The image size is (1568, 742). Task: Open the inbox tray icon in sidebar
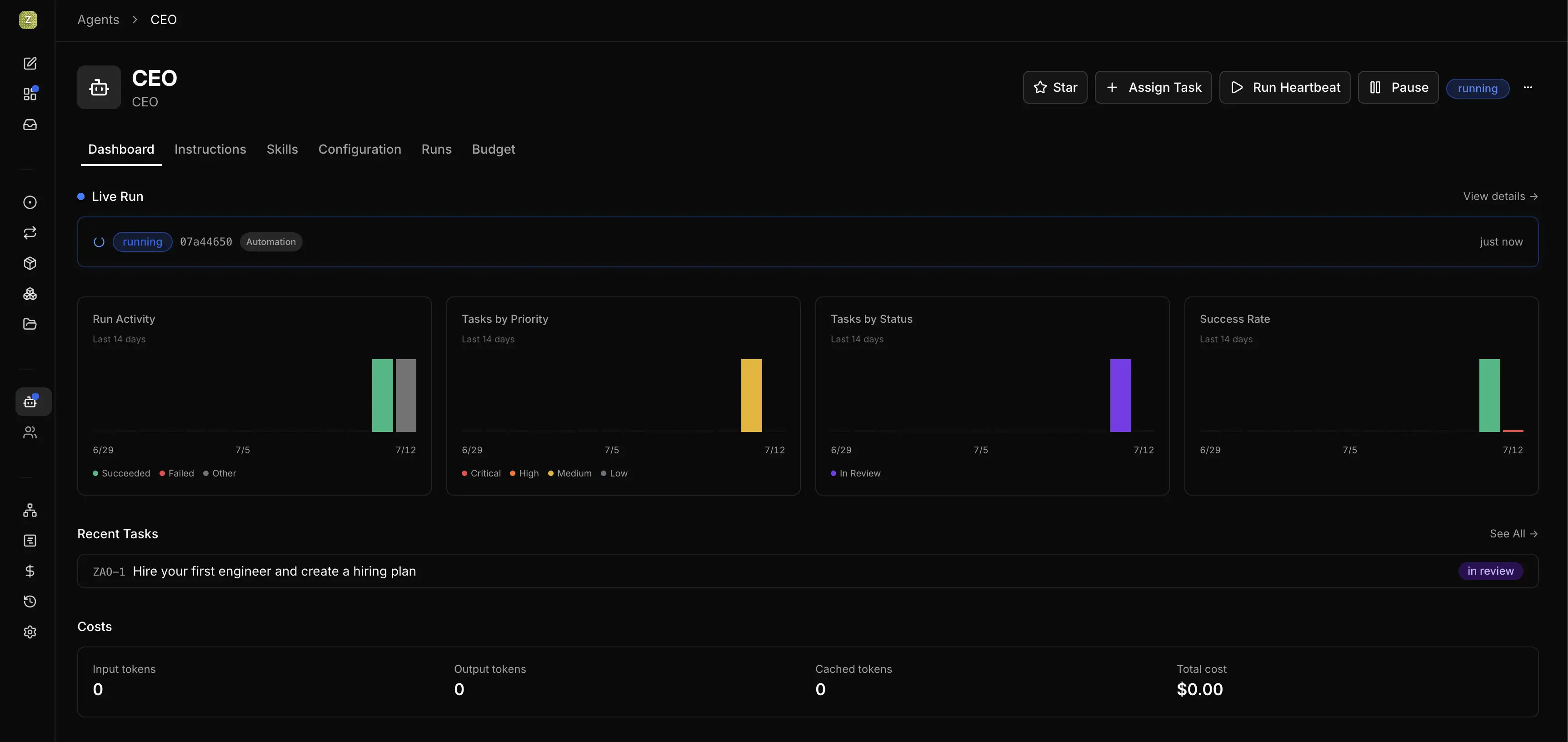[x=30, y=124]
